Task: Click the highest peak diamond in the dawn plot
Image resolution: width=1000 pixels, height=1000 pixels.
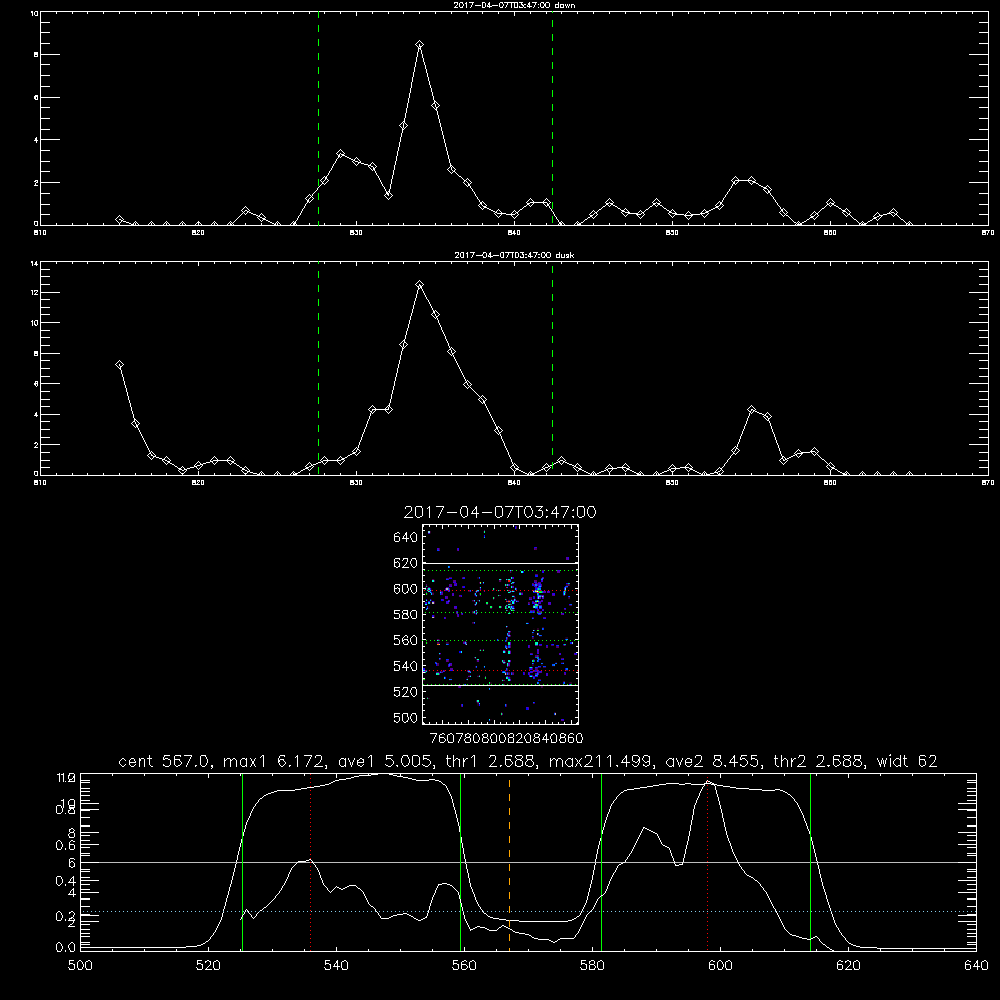Action: tap(419, 45)
